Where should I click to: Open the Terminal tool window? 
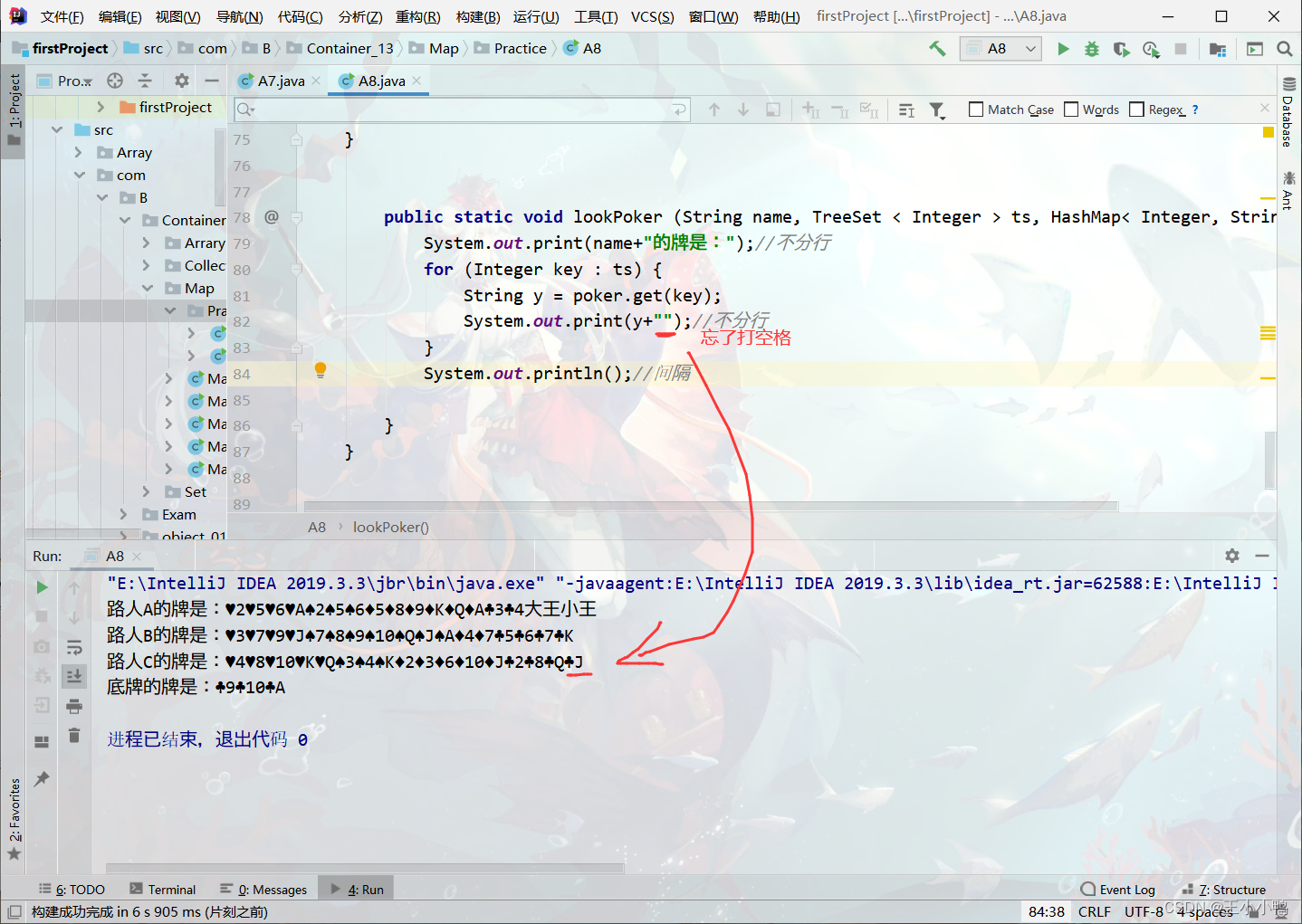click(163, 890)
